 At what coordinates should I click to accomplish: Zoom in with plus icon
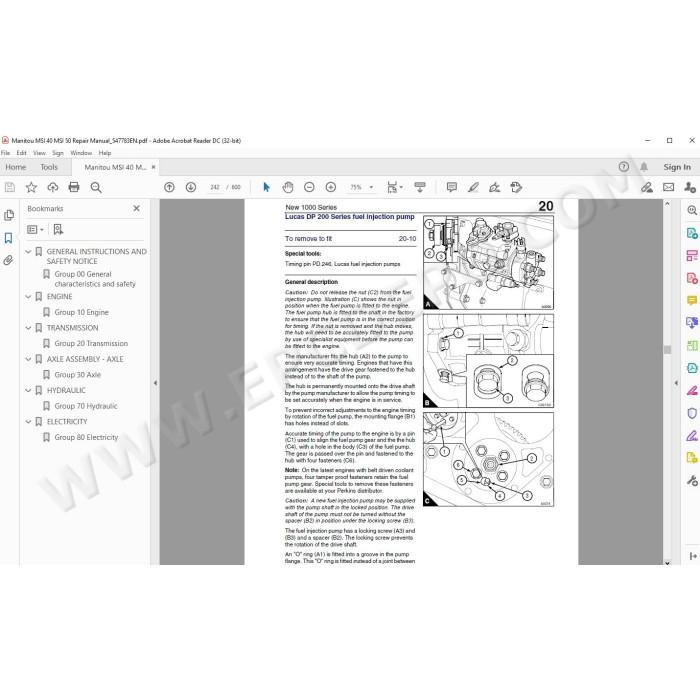[x=331, y=187]
